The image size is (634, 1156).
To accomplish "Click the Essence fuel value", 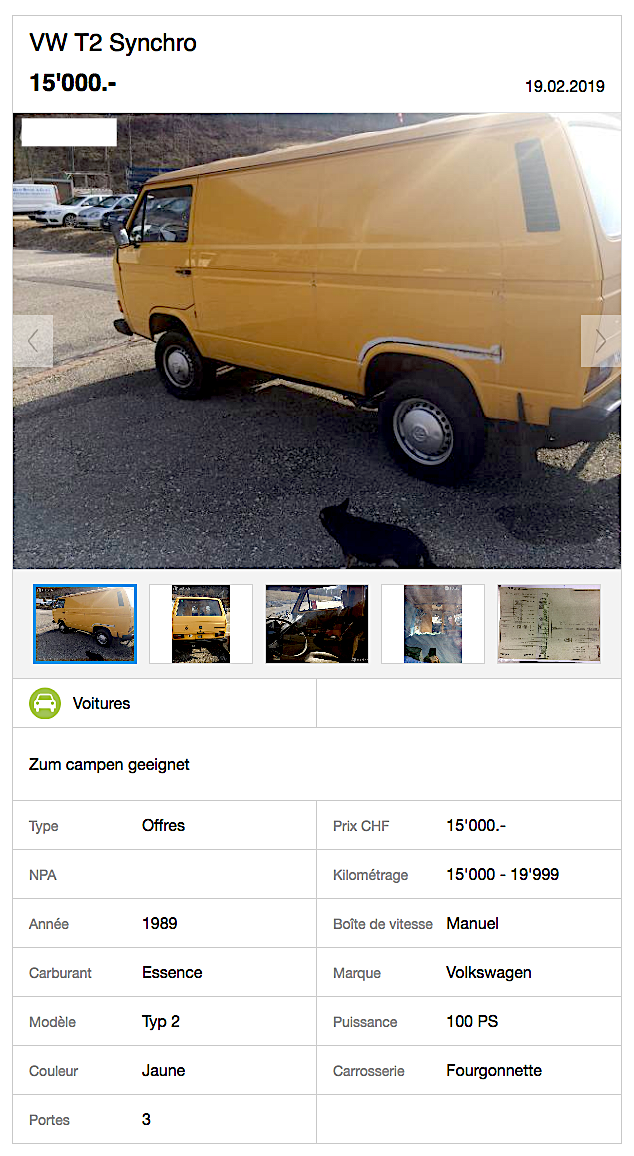I will click(x=172, y=972).
